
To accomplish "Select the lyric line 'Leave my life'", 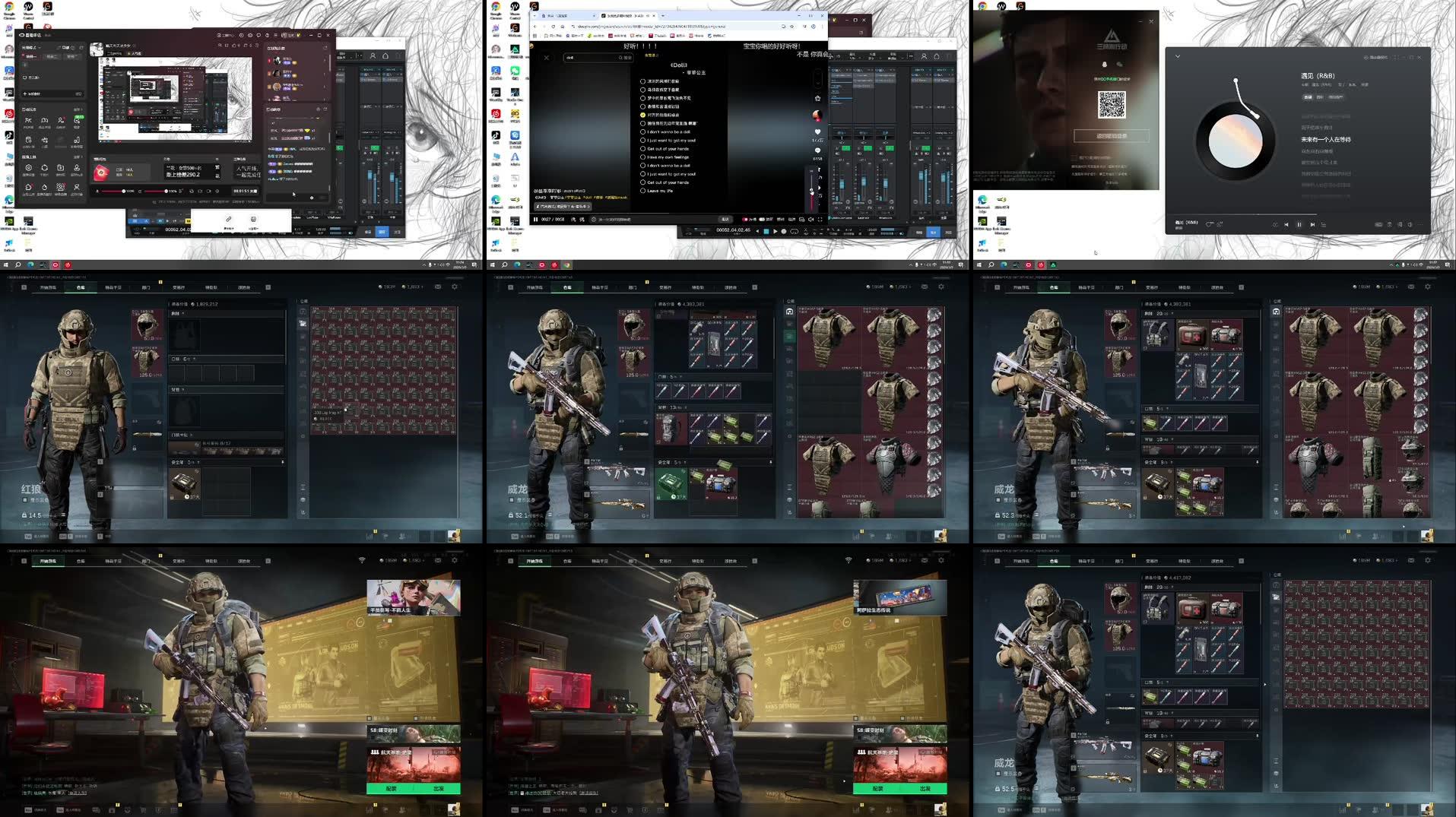I will 660,191.
